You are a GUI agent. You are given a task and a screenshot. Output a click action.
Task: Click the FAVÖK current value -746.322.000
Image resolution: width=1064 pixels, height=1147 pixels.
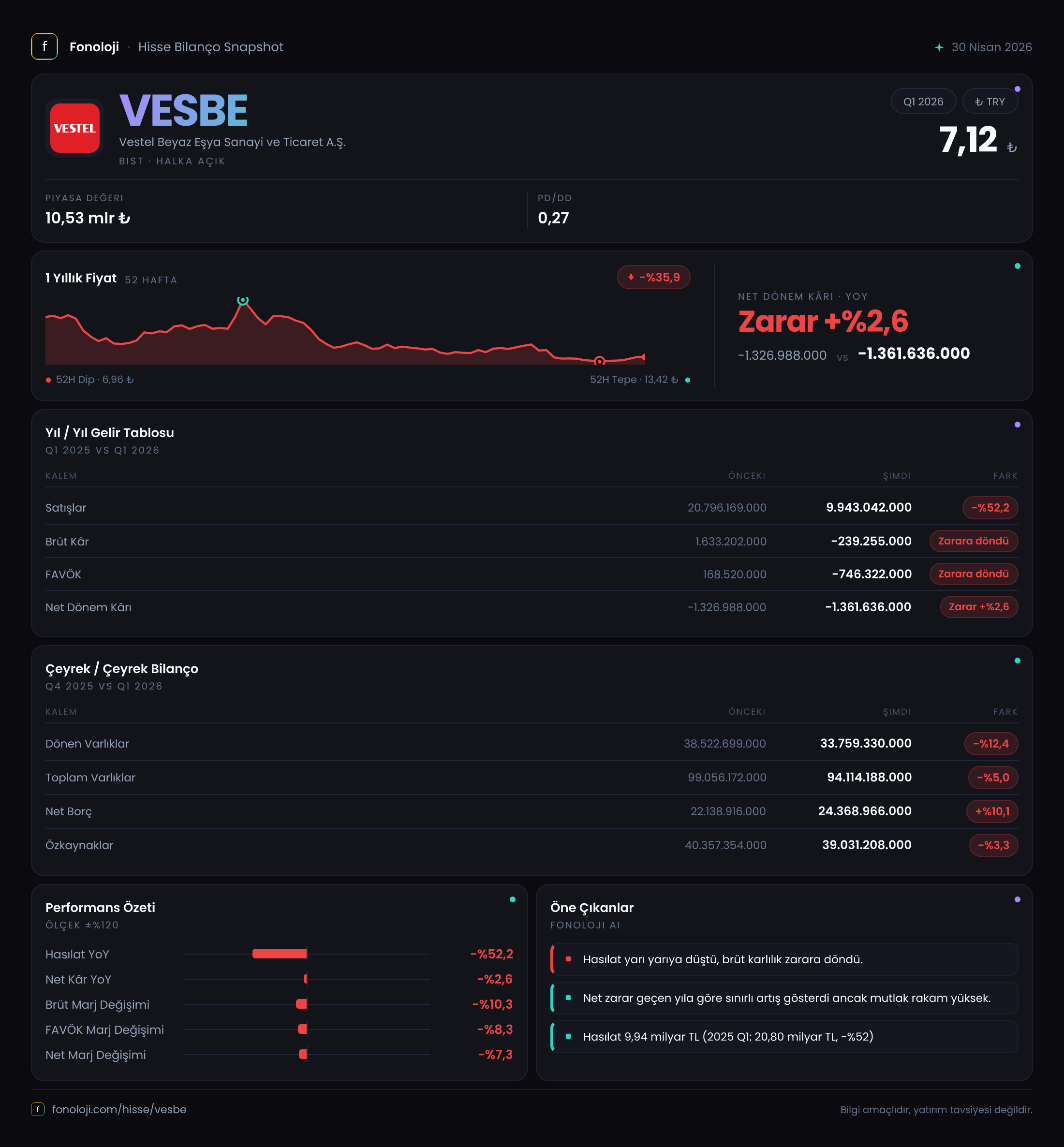872,574
